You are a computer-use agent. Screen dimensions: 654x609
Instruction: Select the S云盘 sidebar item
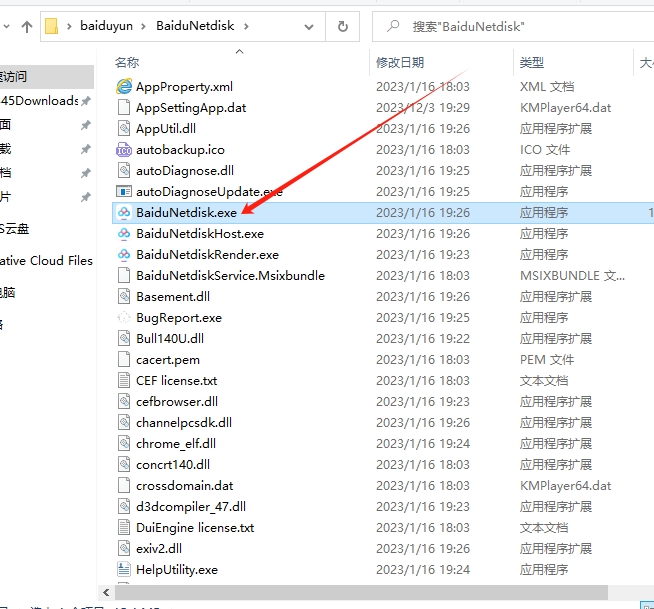[15, 229]
